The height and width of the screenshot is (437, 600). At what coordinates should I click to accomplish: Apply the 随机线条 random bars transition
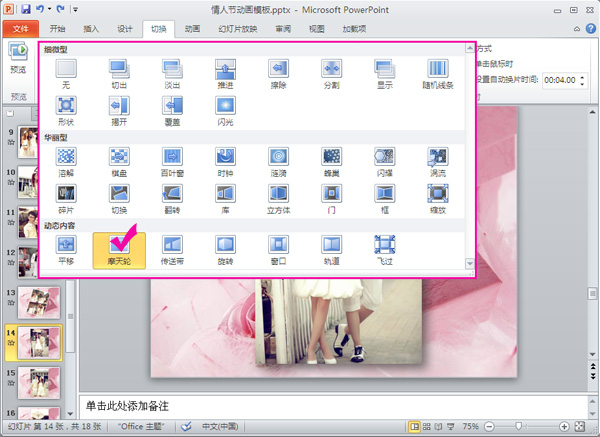point(438,74)
